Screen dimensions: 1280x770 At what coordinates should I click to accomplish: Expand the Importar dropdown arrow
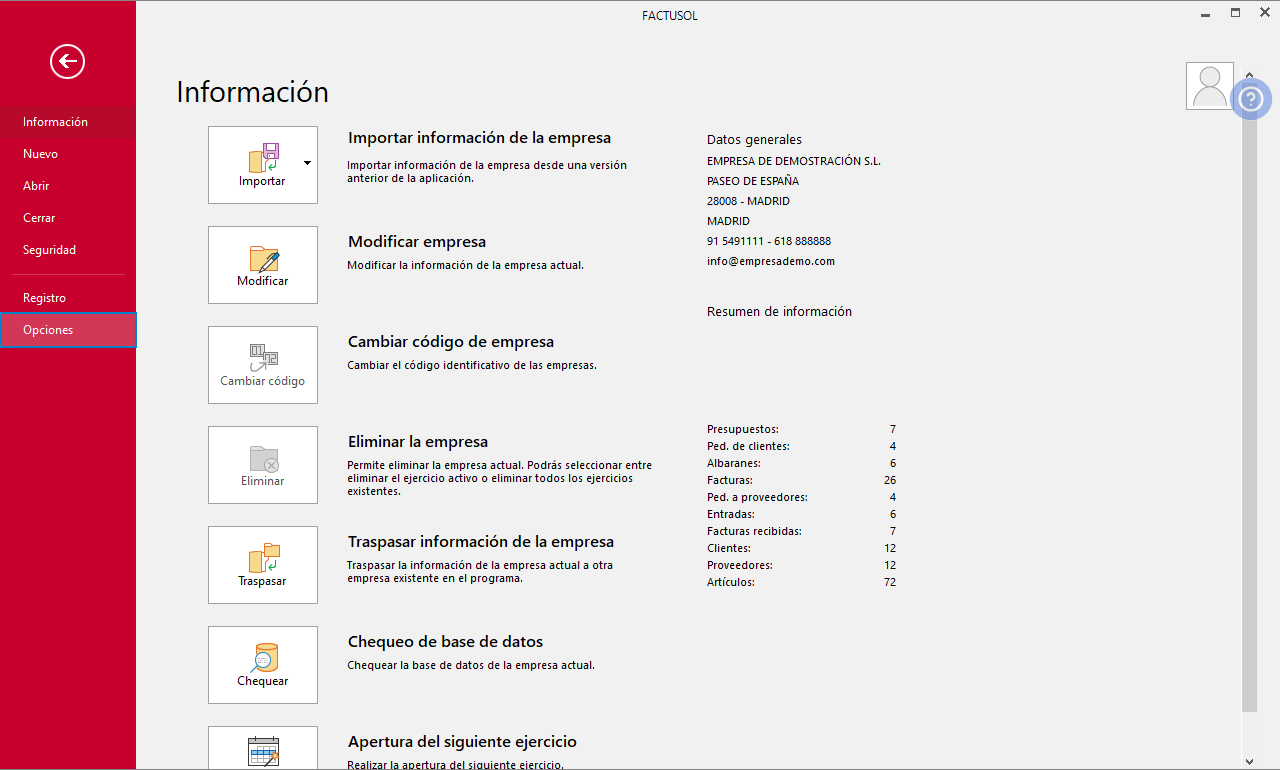tap(307, 162)
